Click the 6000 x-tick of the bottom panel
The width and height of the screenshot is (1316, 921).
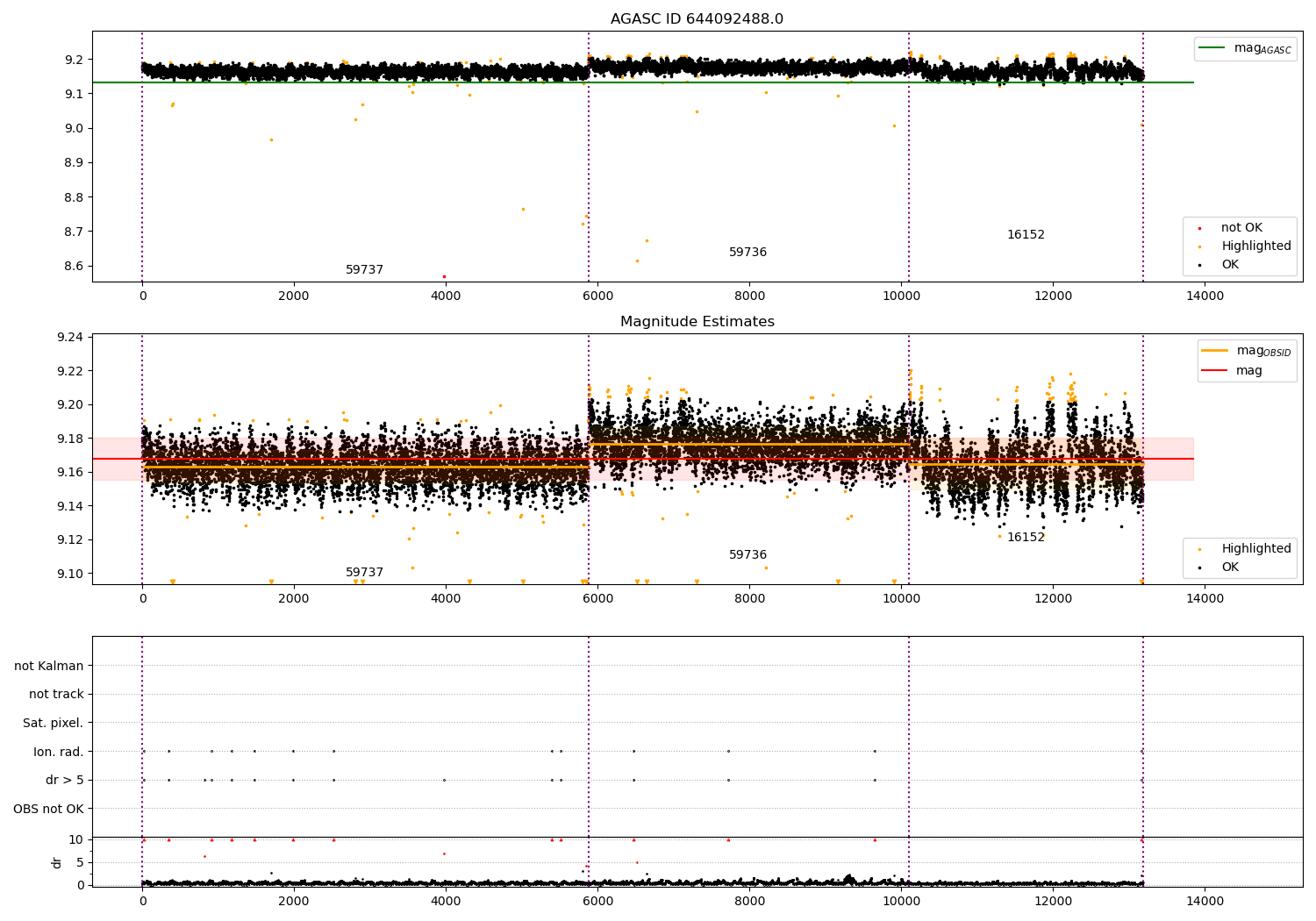pyautogui.click(x=597, y=901)
